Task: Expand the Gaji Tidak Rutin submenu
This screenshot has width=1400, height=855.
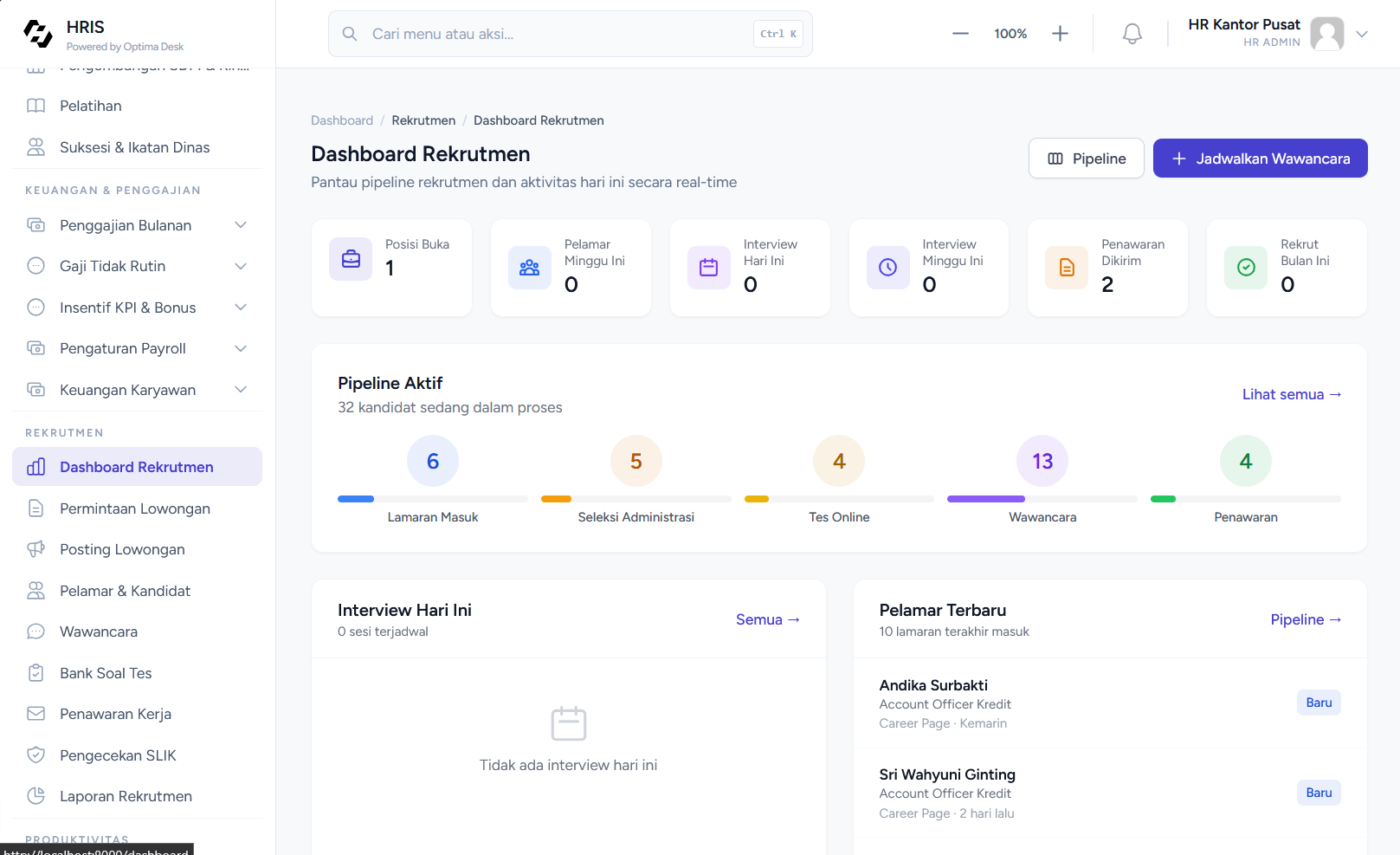Action: click(x=241, y=266)
